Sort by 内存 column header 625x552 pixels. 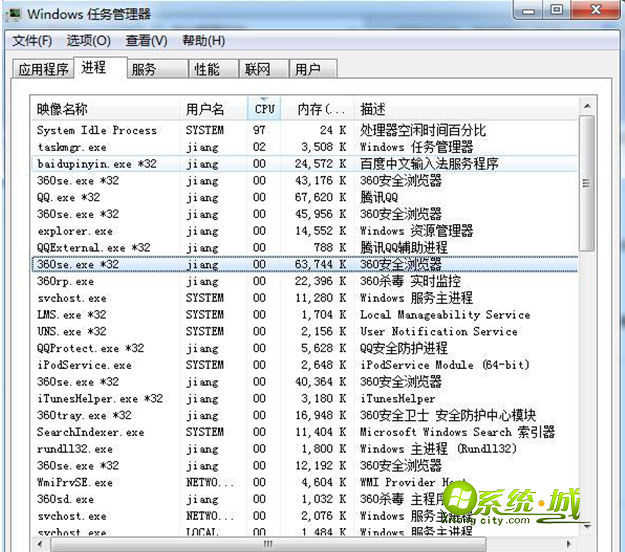click(317, 108)
